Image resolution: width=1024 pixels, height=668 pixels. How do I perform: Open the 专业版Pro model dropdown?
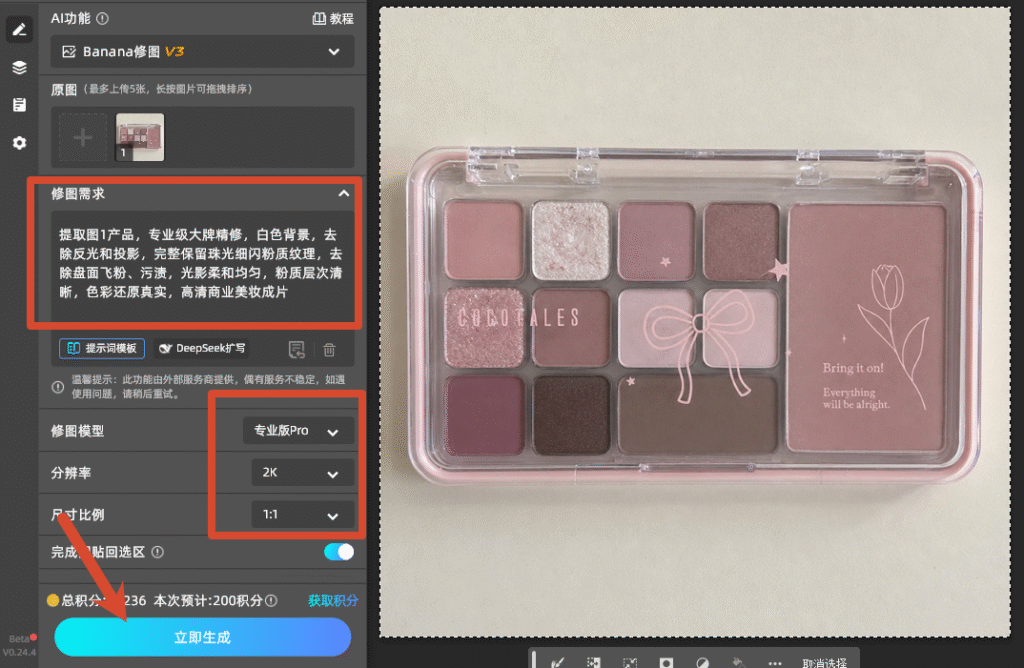pyautogui.click(x=298, y=431)
